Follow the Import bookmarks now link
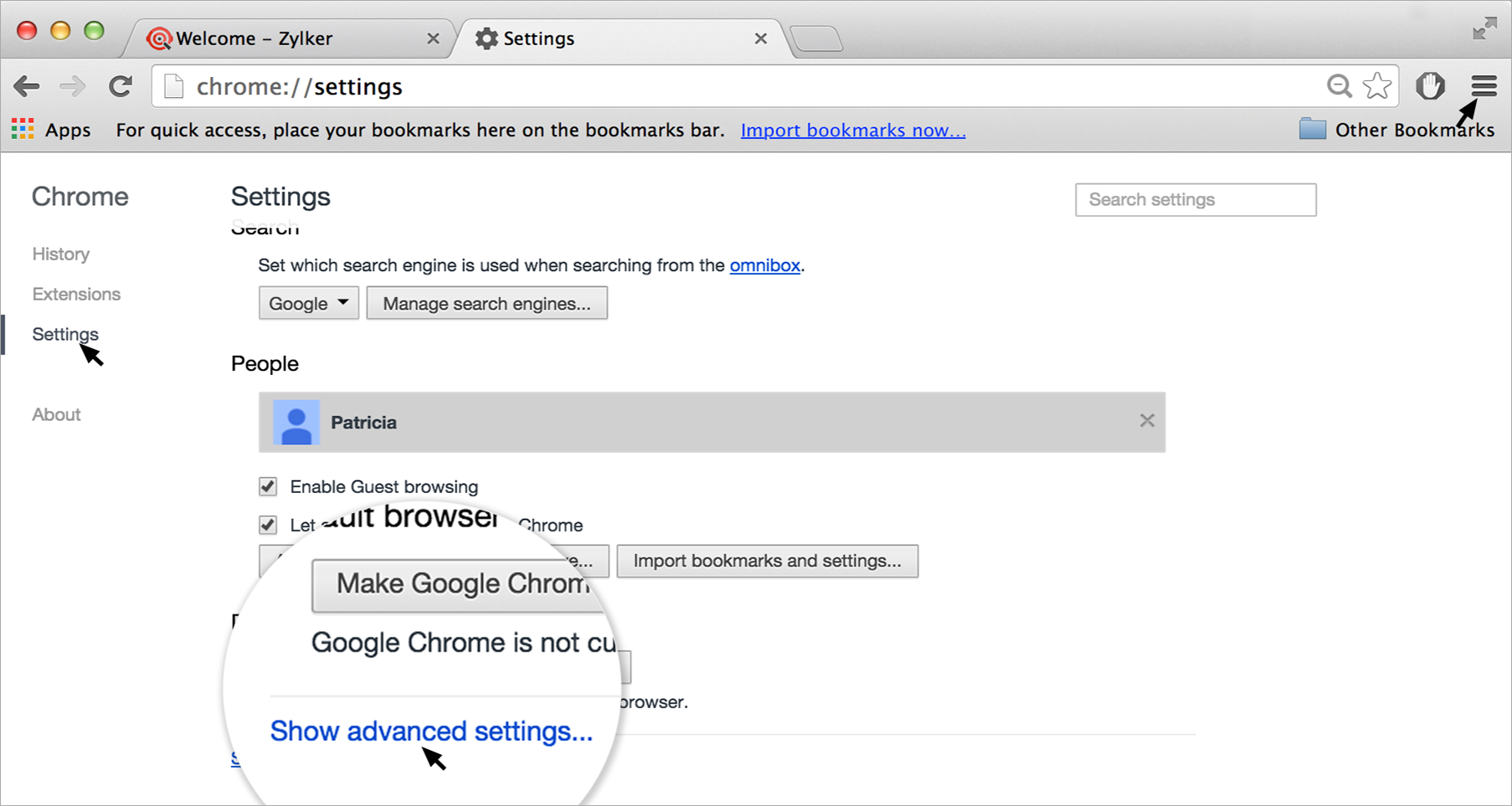1512x806 pixels. [852, 130]
